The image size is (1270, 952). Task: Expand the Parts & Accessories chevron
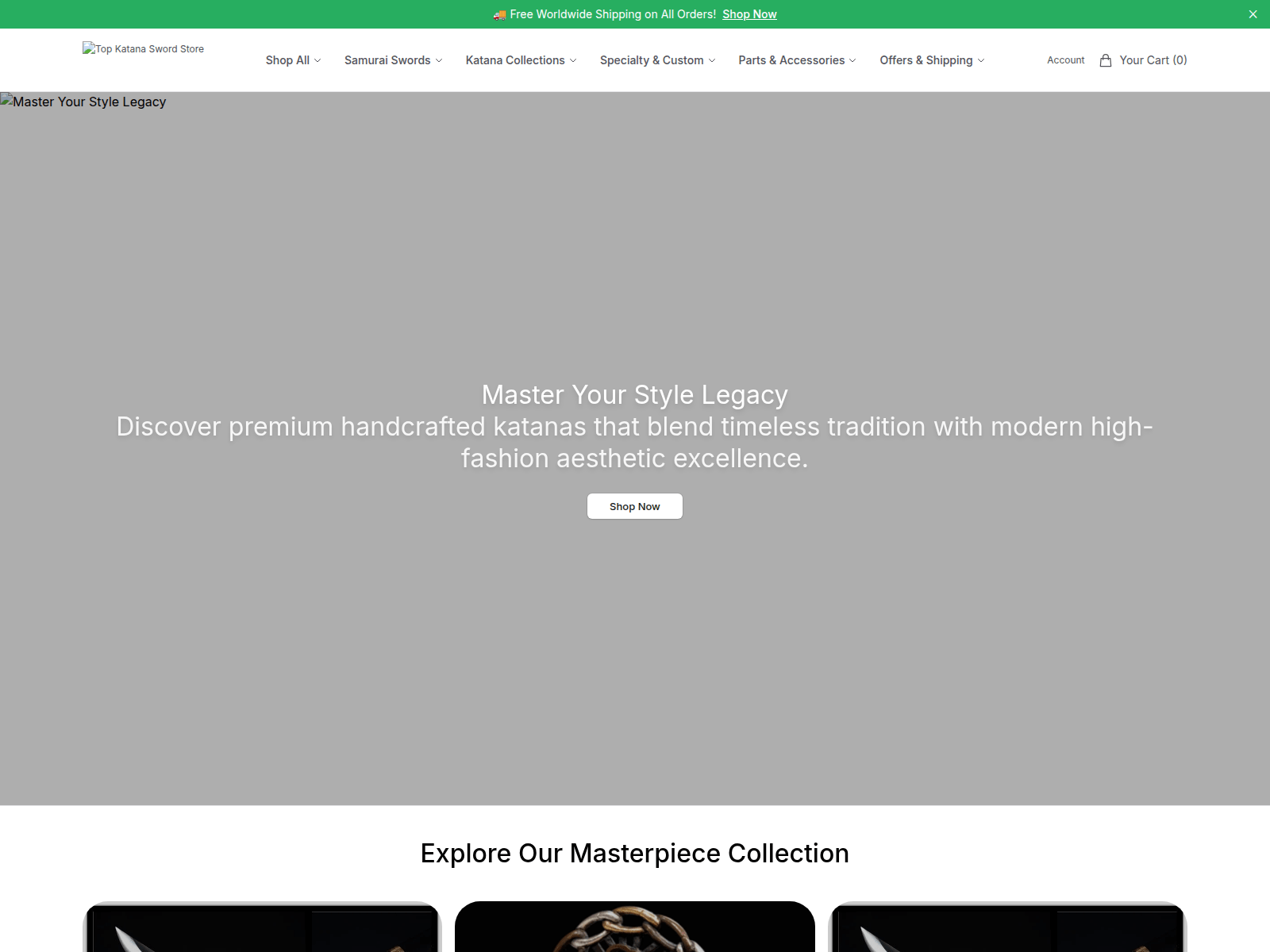pos(852,60)
